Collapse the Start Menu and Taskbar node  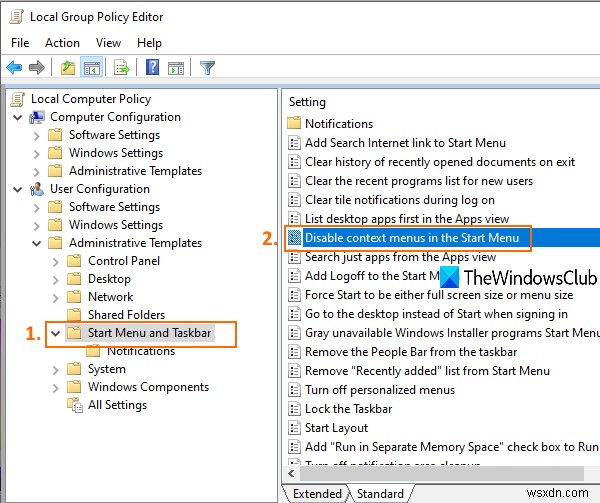tap(55, 333)
